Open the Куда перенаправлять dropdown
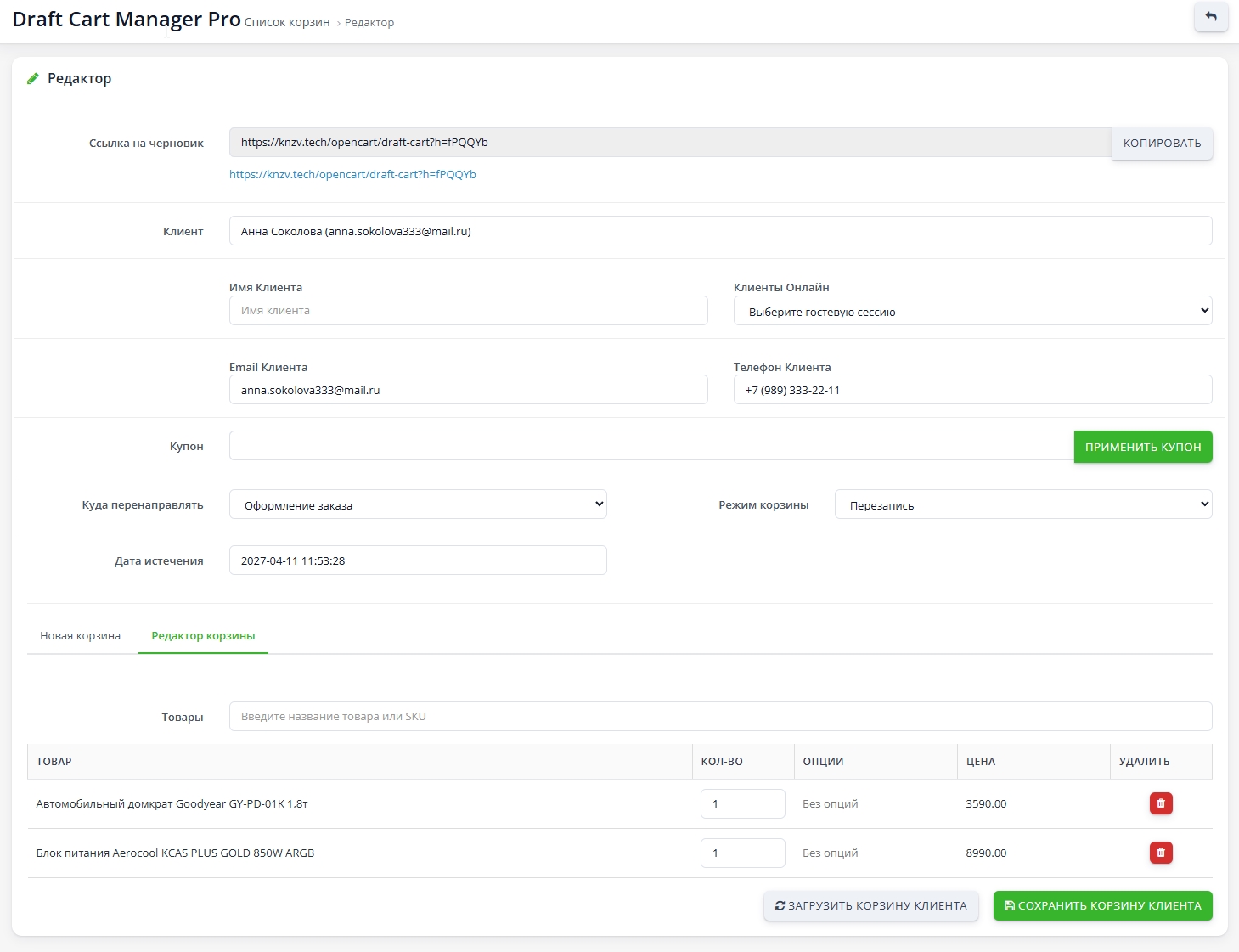 (418, 504)
